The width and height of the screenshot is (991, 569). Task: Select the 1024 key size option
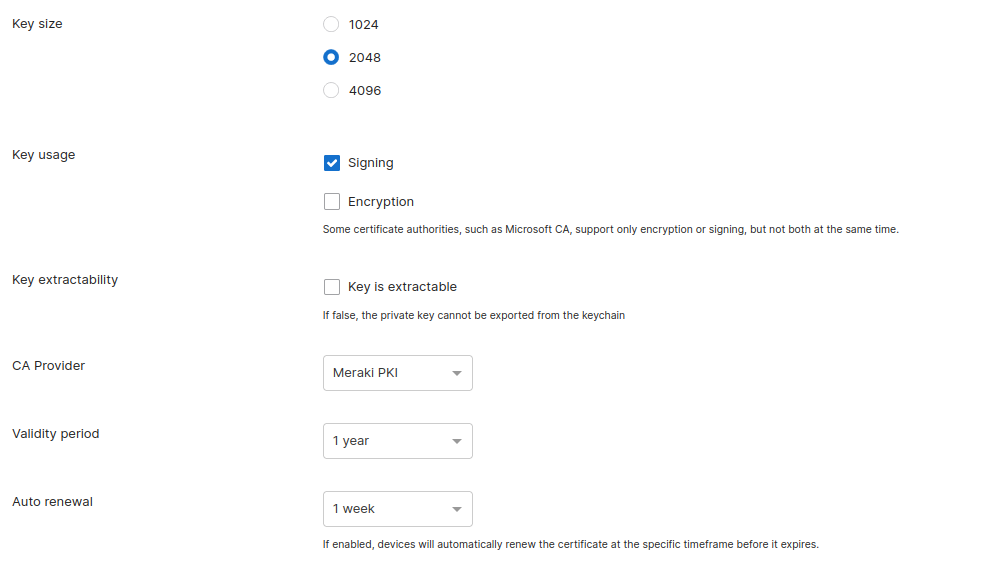(x=331, y=24)
